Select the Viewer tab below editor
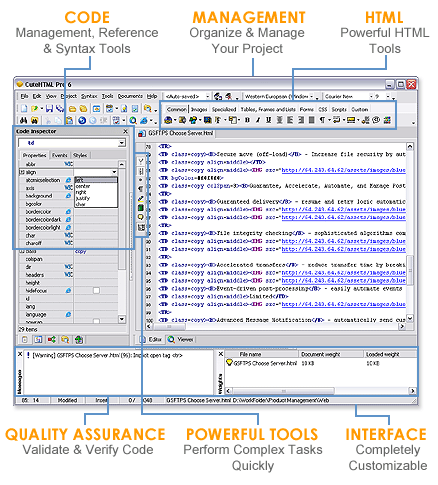The width and height of the screenshot is (438, 485). 181,339
